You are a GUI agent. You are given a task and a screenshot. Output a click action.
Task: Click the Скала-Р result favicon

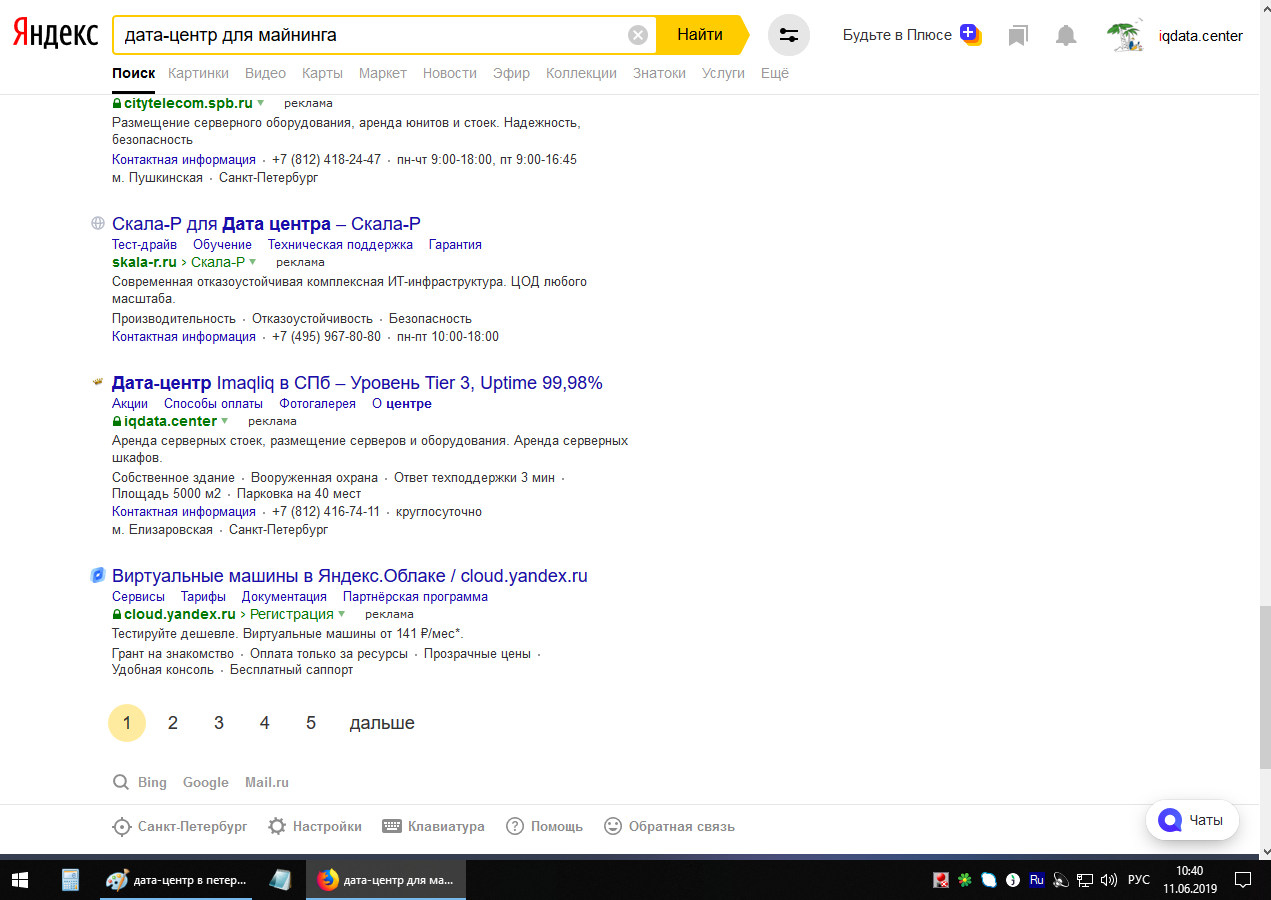point(98,223)
